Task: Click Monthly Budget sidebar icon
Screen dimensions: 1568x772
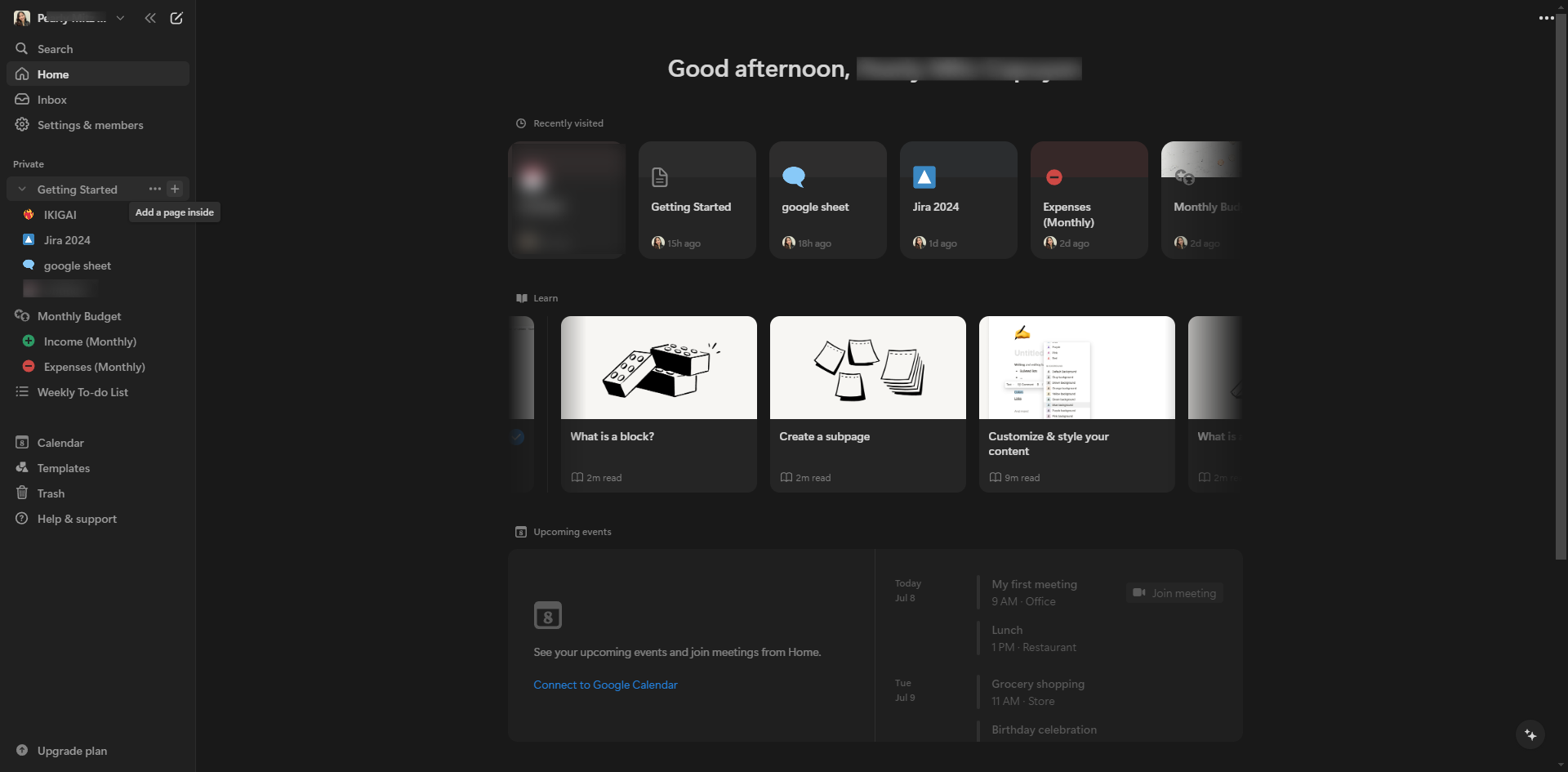Action: point(22,316)
